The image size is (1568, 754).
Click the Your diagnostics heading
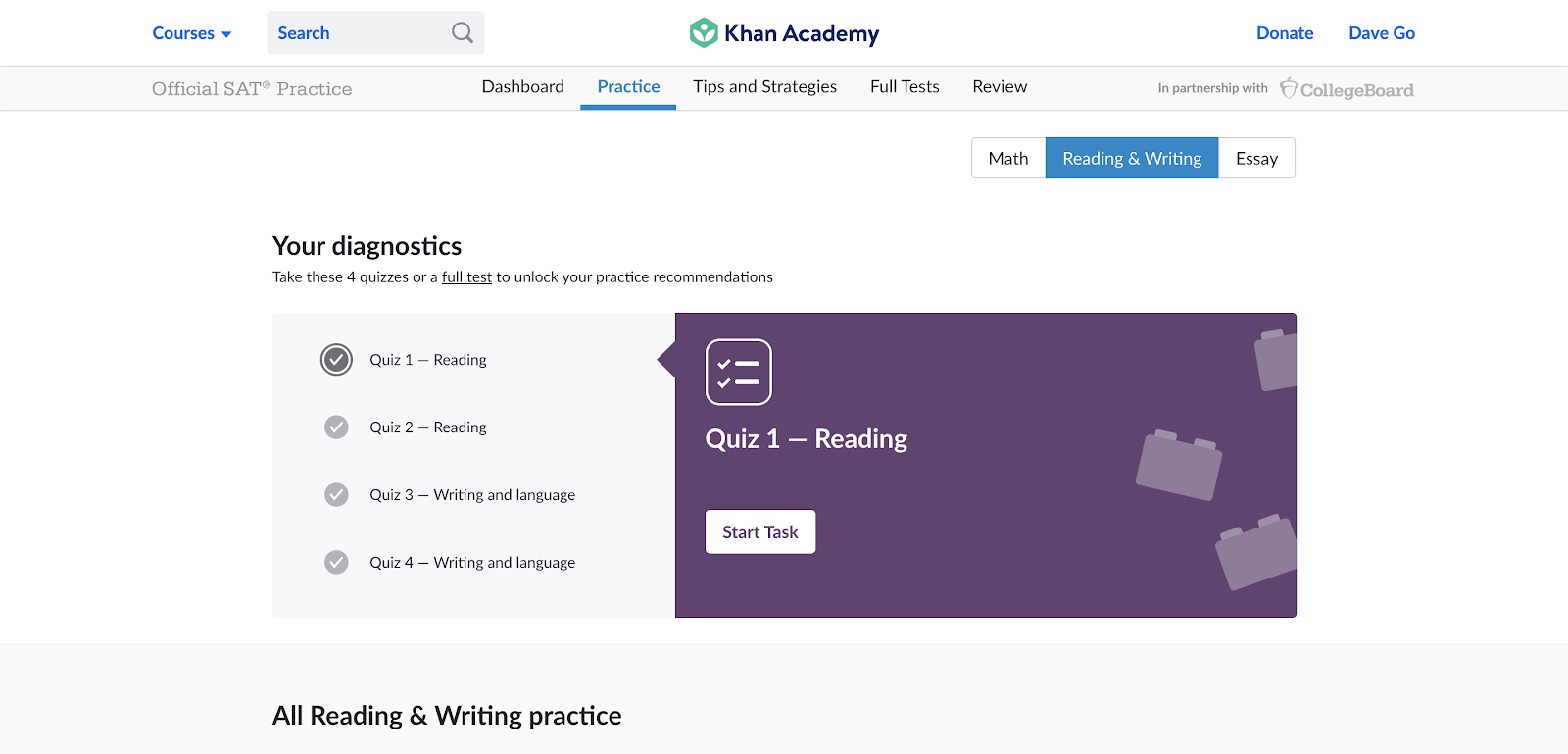[367, 246]
